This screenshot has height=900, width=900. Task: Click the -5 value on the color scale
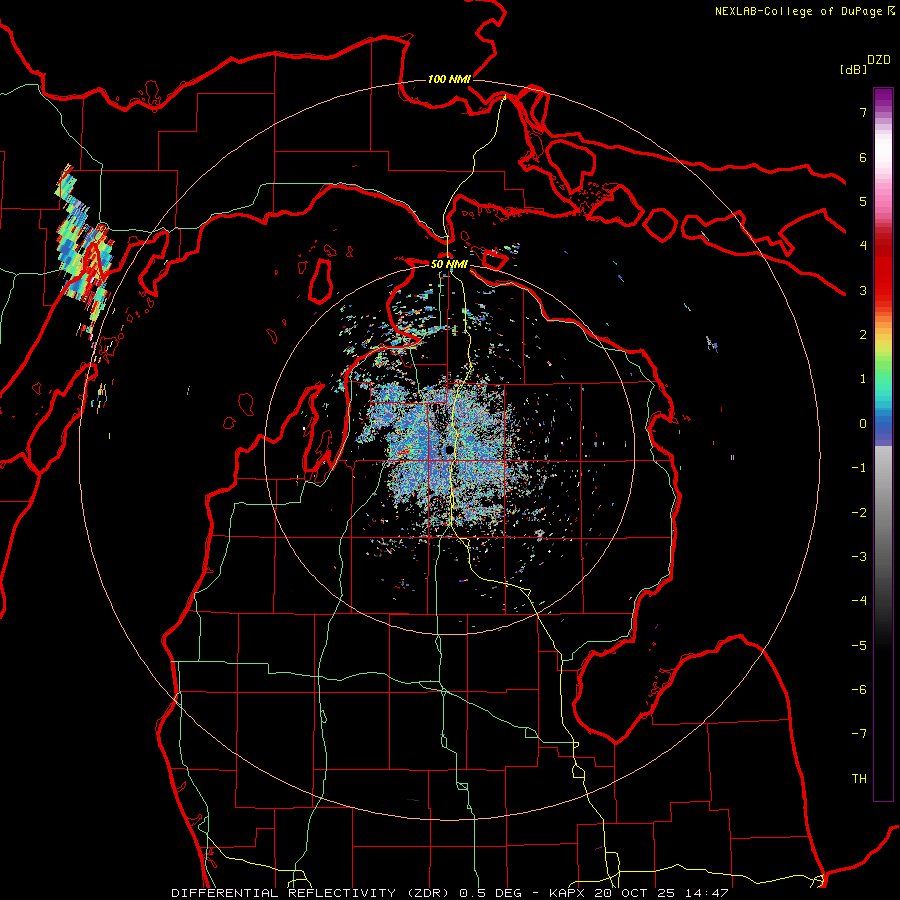pos(859,646)
